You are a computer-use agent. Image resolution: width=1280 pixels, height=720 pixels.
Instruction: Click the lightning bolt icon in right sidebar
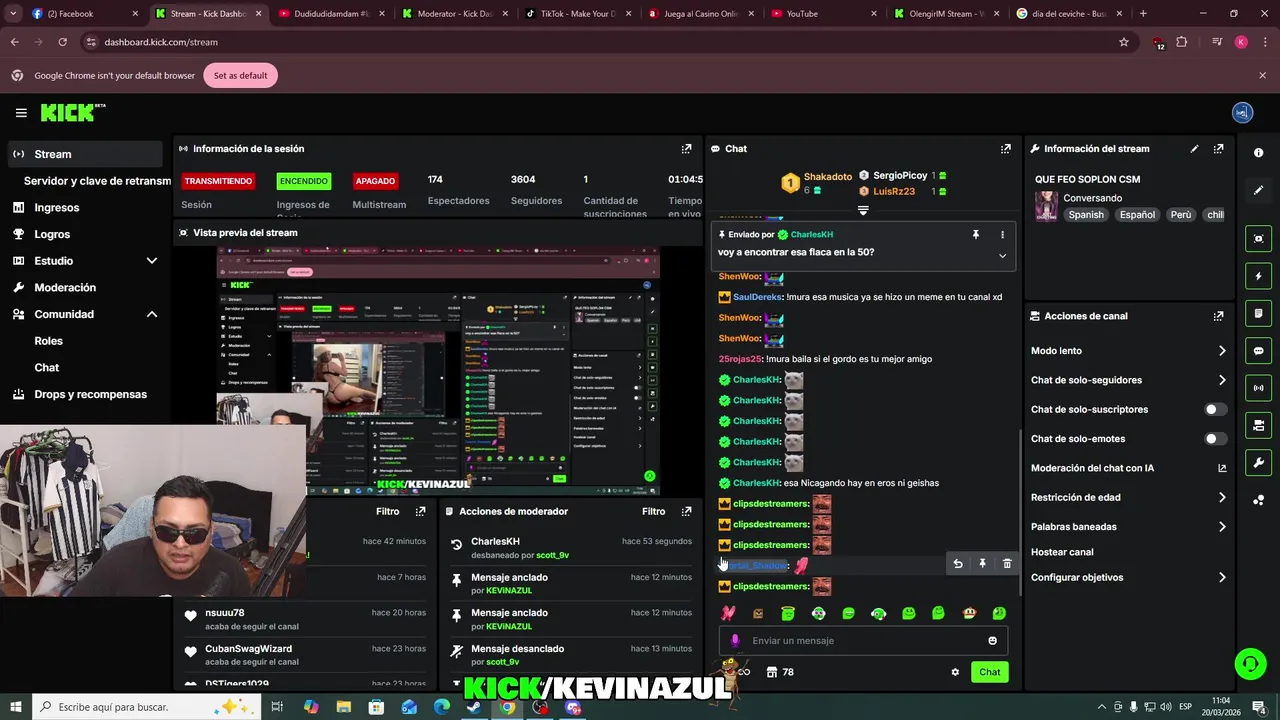point(1259,276)
